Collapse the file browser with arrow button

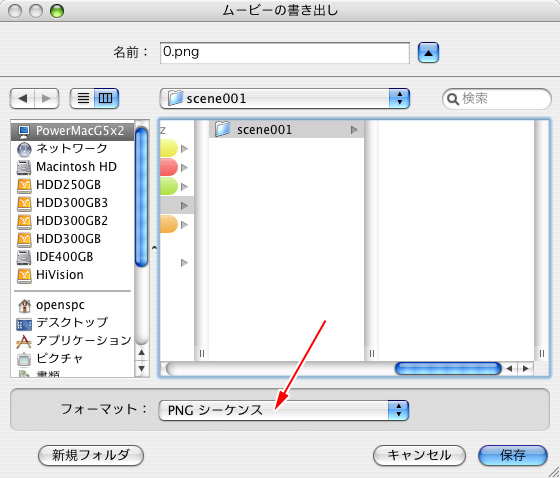(x=428, y=53)
